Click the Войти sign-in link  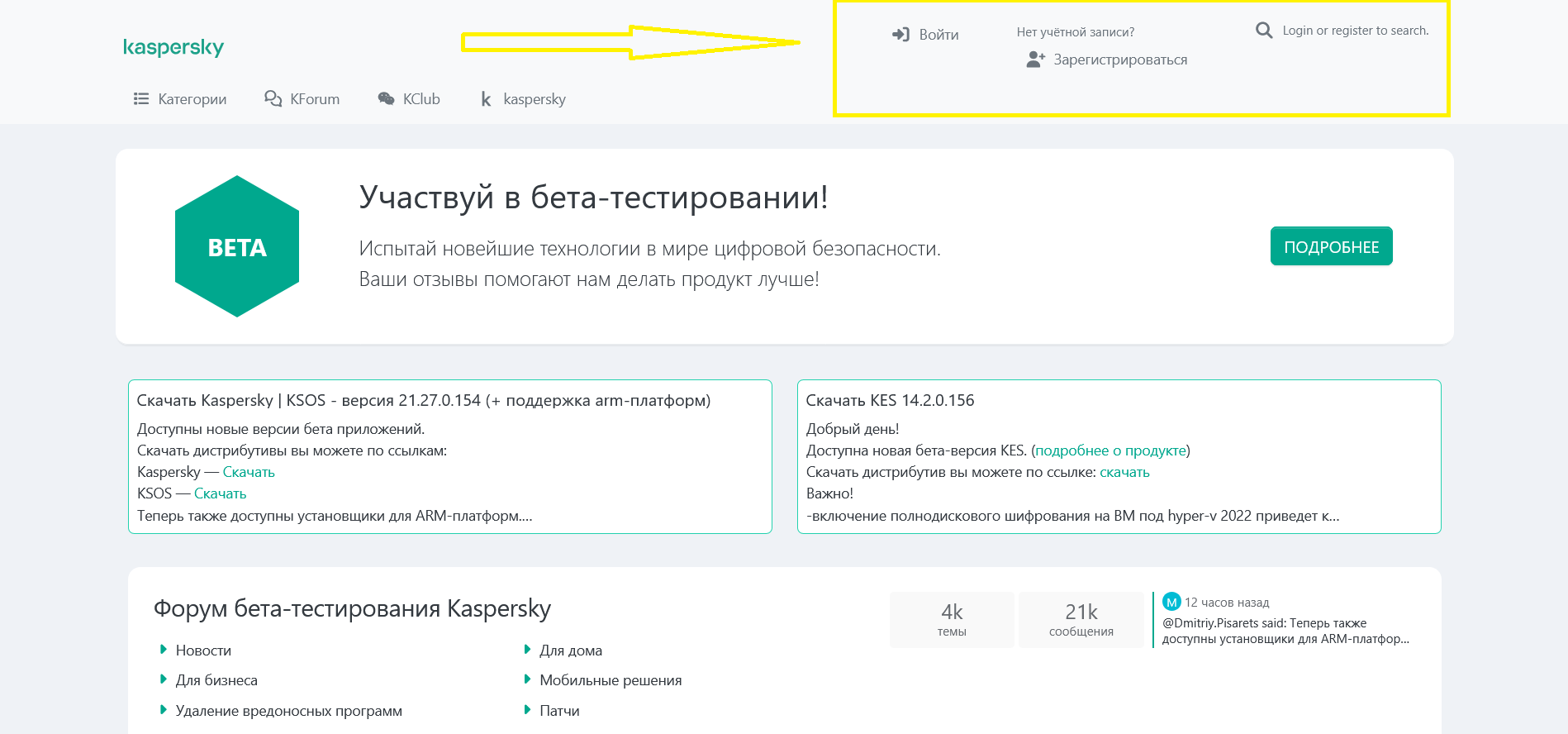pyautogui.click(x=938, y=35)
